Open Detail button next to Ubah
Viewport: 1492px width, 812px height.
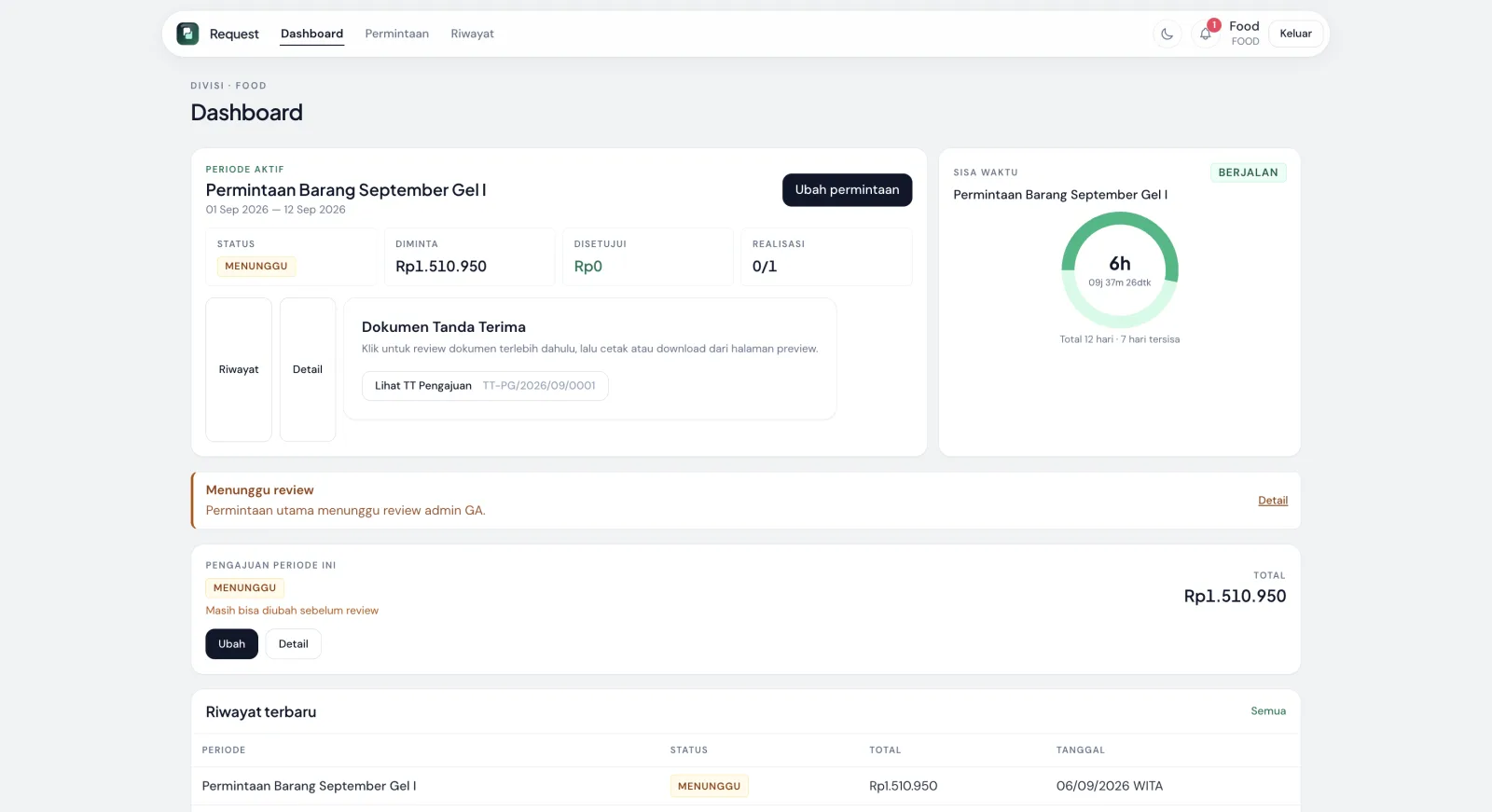click(294, 644)
